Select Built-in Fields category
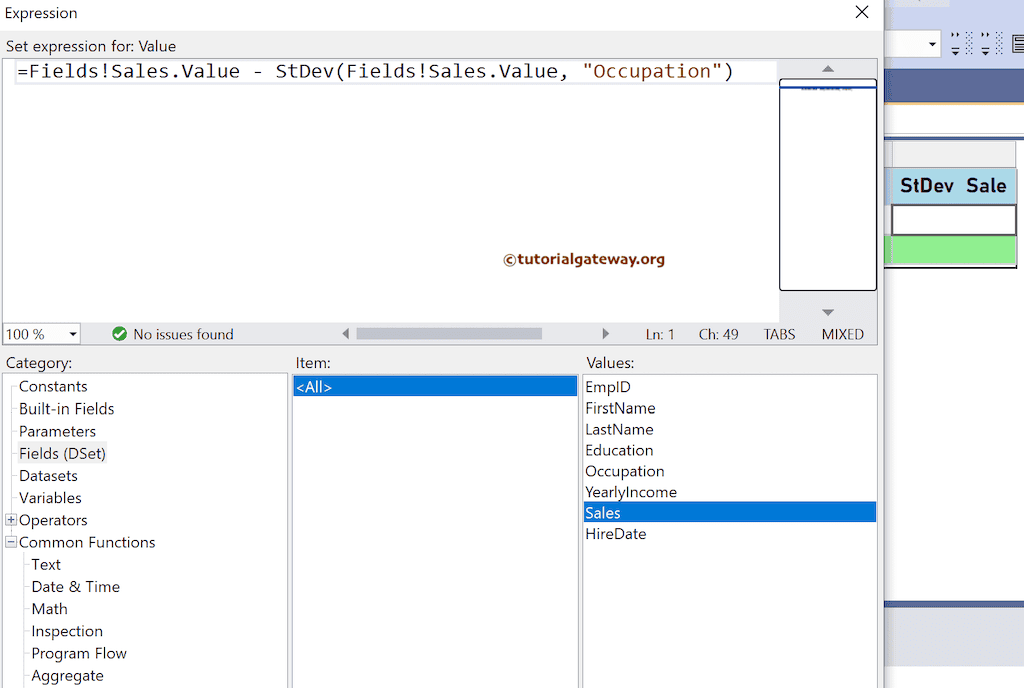 pyautogui.click(x=66, y=408)
